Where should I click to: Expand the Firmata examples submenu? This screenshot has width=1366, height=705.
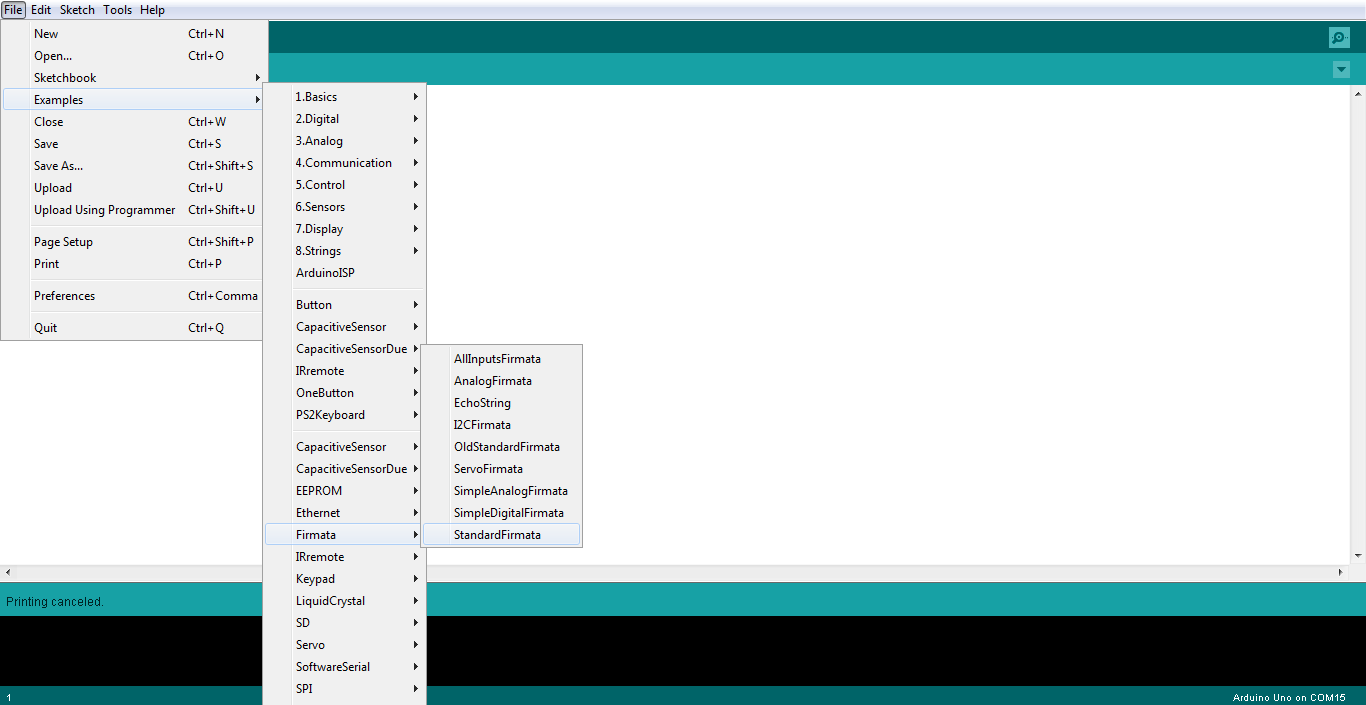318,534
